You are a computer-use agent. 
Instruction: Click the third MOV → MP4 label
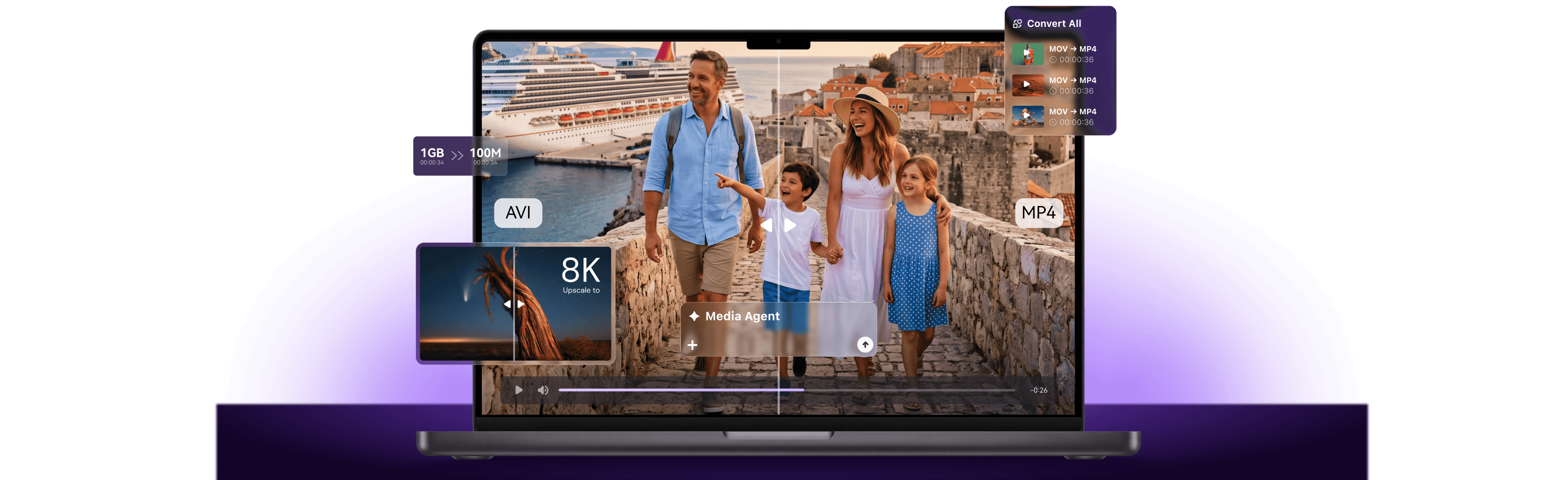point(1073,111)
